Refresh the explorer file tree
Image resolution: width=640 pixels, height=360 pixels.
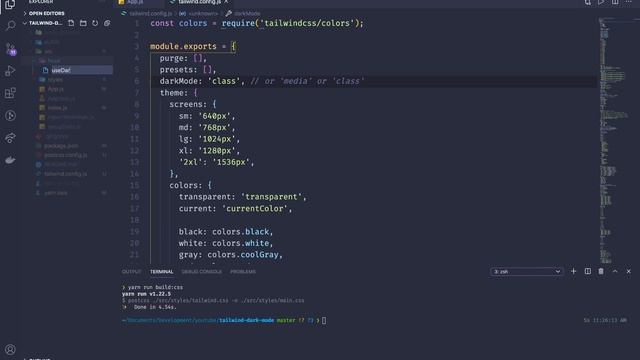point(95,23)
